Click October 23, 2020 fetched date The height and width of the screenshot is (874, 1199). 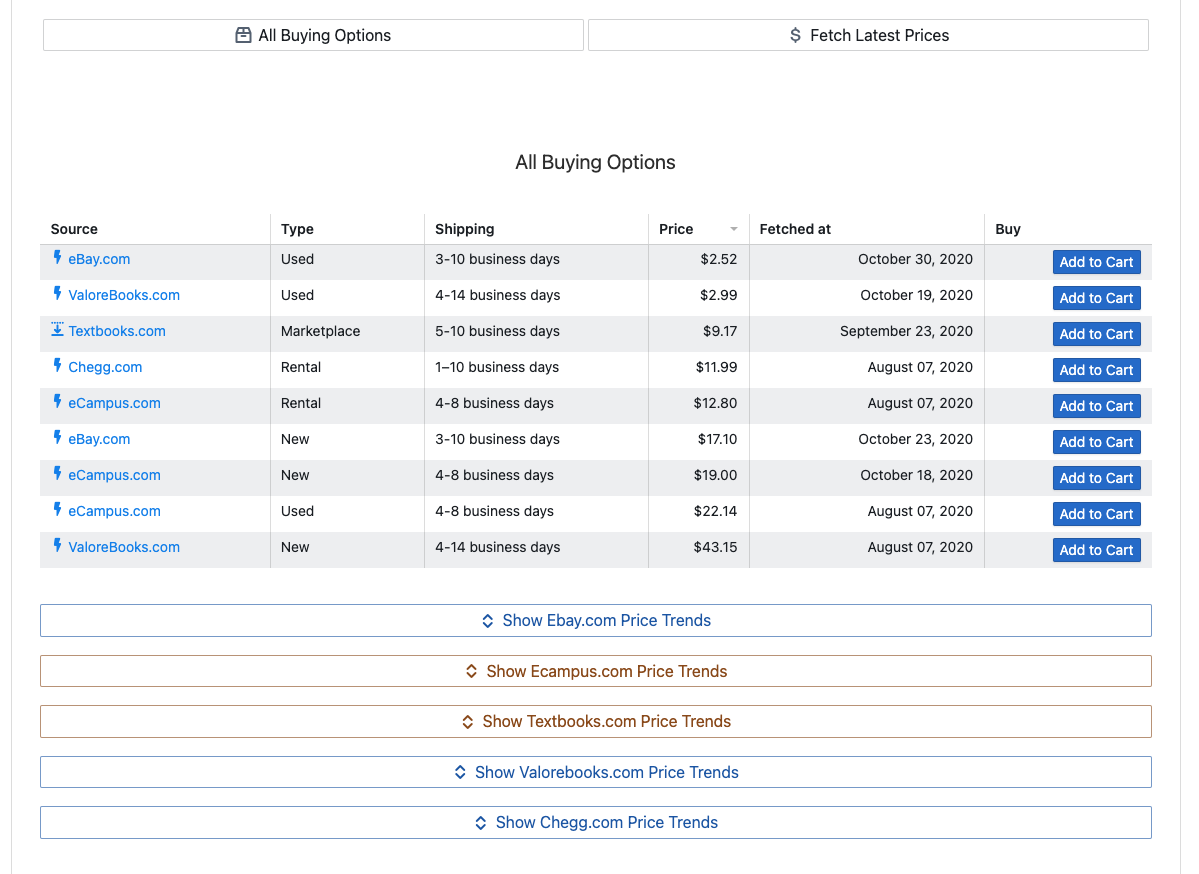[915, 439]
